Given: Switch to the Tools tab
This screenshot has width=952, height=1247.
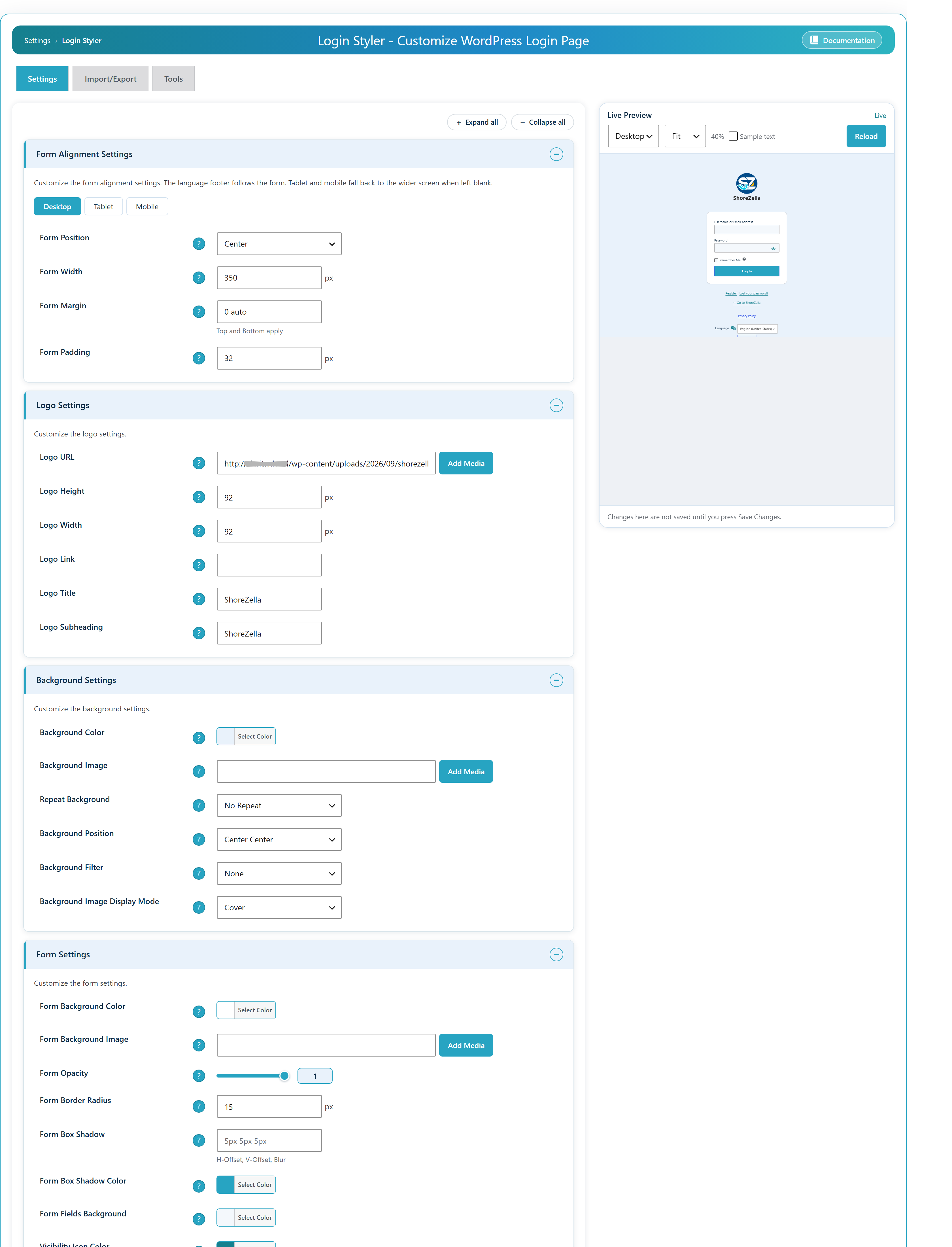Looking at the screenshot, I should pos(173,79).
